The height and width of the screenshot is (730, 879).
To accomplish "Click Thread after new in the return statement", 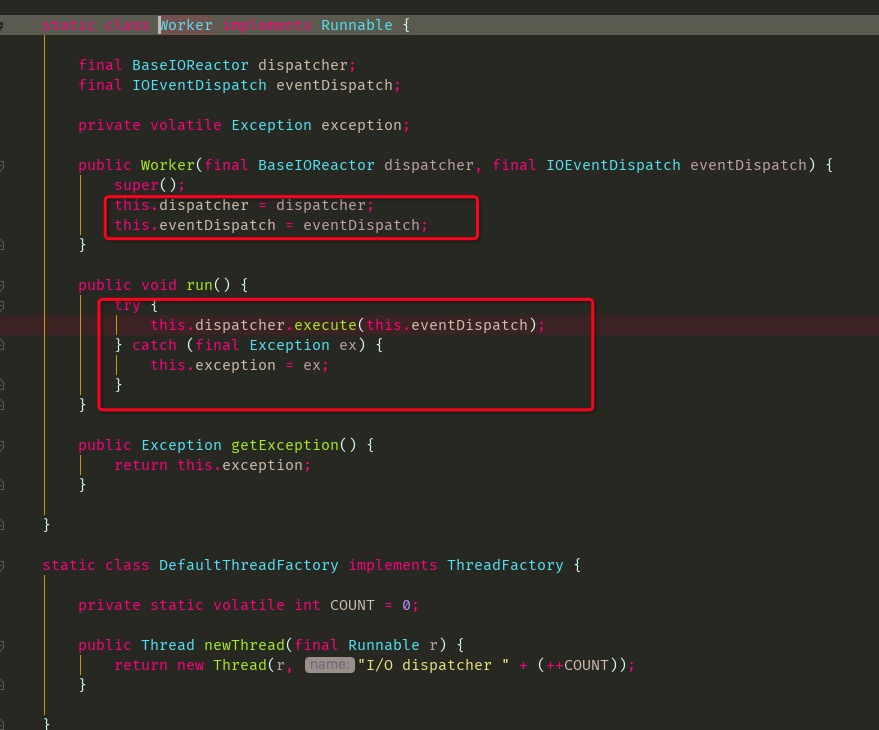I will click(240, 666).
